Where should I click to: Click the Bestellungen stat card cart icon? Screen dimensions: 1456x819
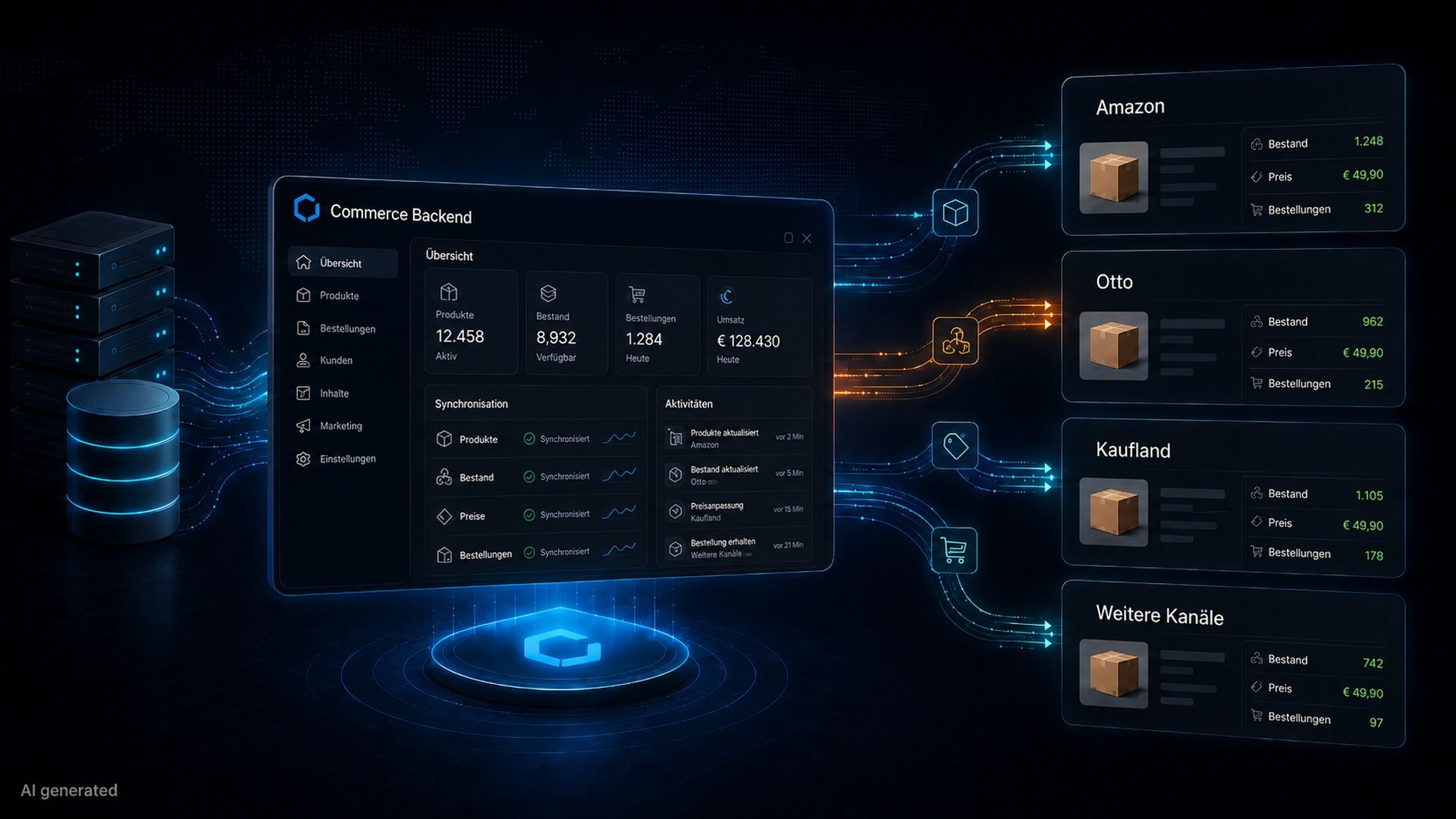(x=637, y=294)
